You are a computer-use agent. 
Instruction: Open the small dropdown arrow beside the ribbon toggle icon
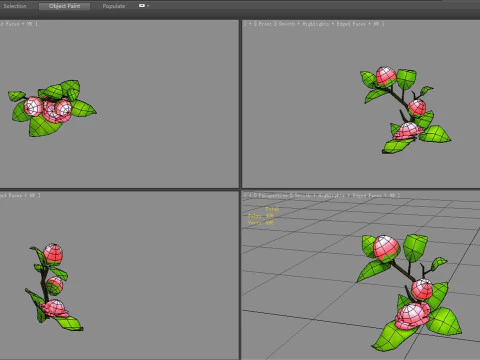click(x=148, y=6)
